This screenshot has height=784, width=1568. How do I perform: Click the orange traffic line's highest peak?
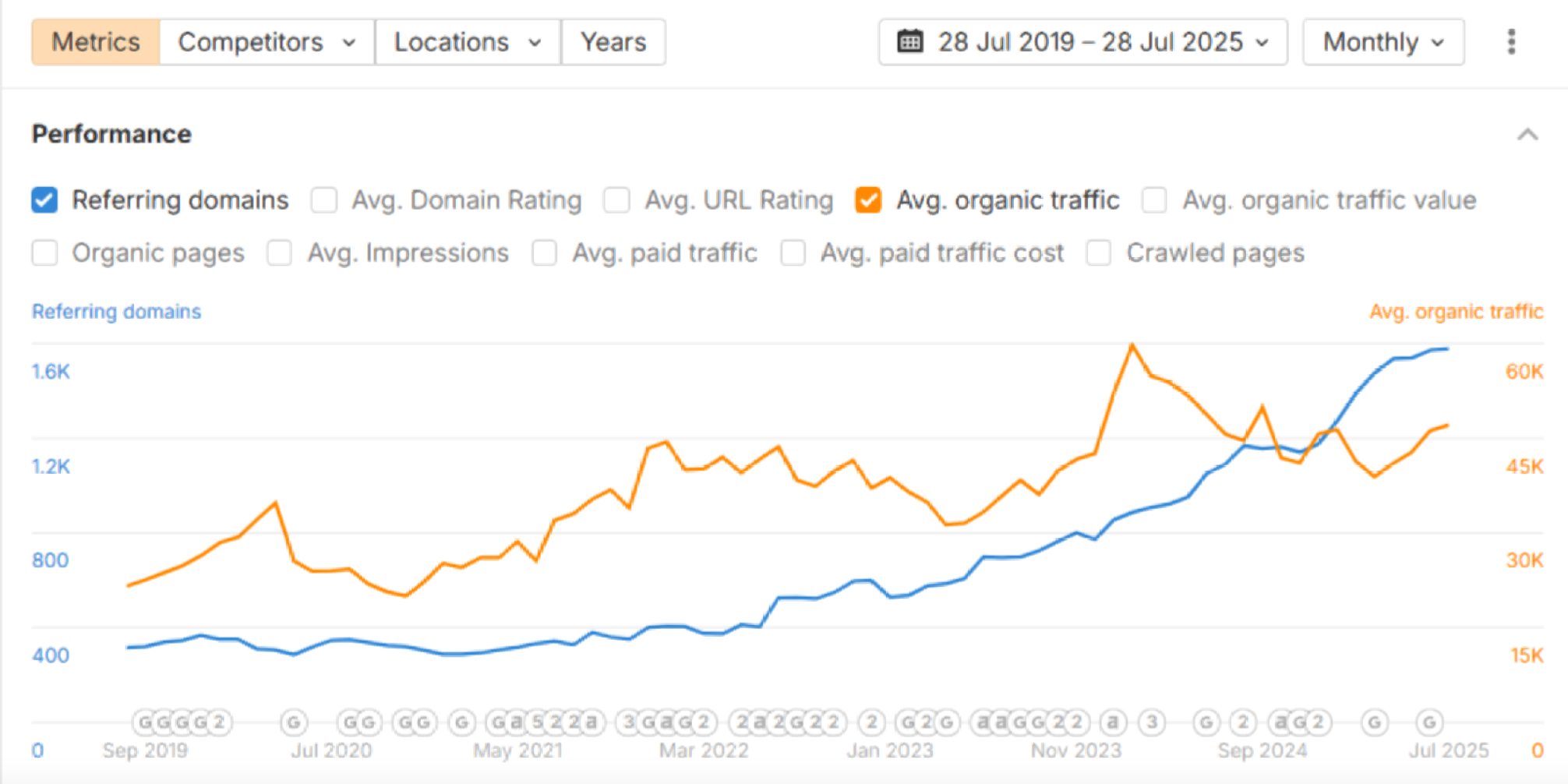pos(1132,344)
